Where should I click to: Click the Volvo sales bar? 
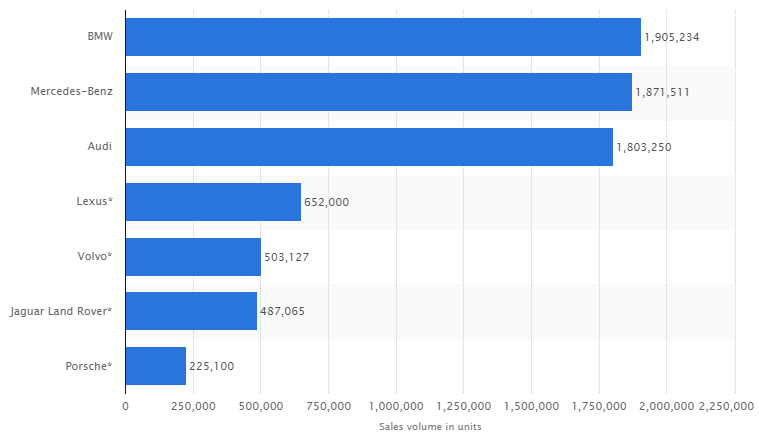[x=193, y=257]
